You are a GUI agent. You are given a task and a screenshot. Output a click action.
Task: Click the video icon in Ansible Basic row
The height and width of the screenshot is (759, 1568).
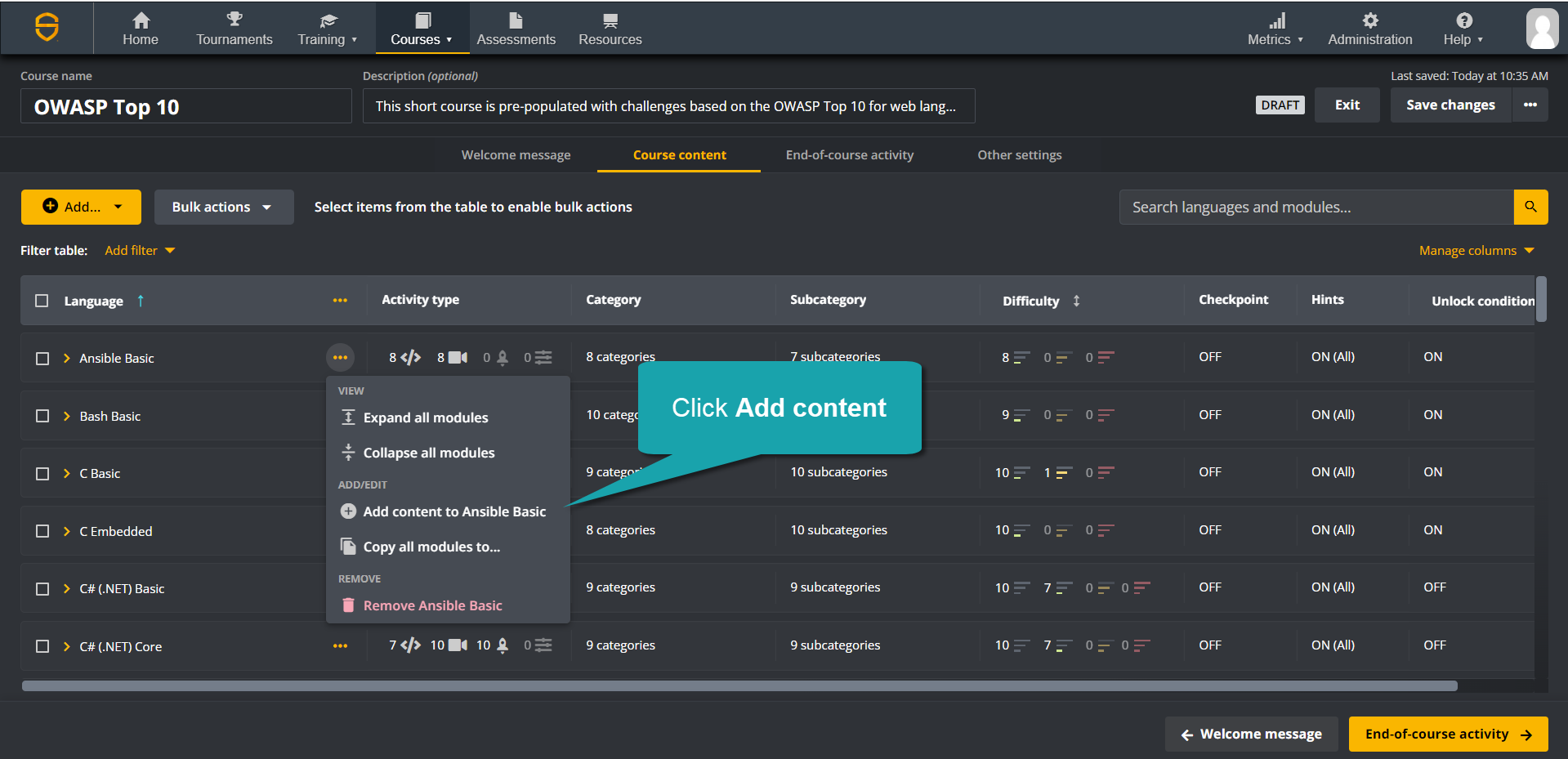(x=458, y=357)
